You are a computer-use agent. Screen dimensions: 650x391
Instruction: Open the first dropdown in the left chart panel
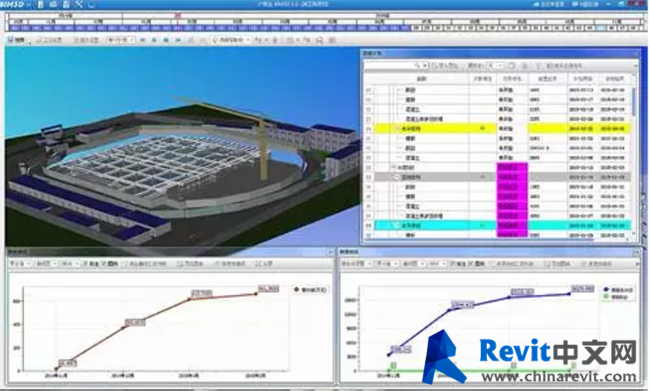20,264
